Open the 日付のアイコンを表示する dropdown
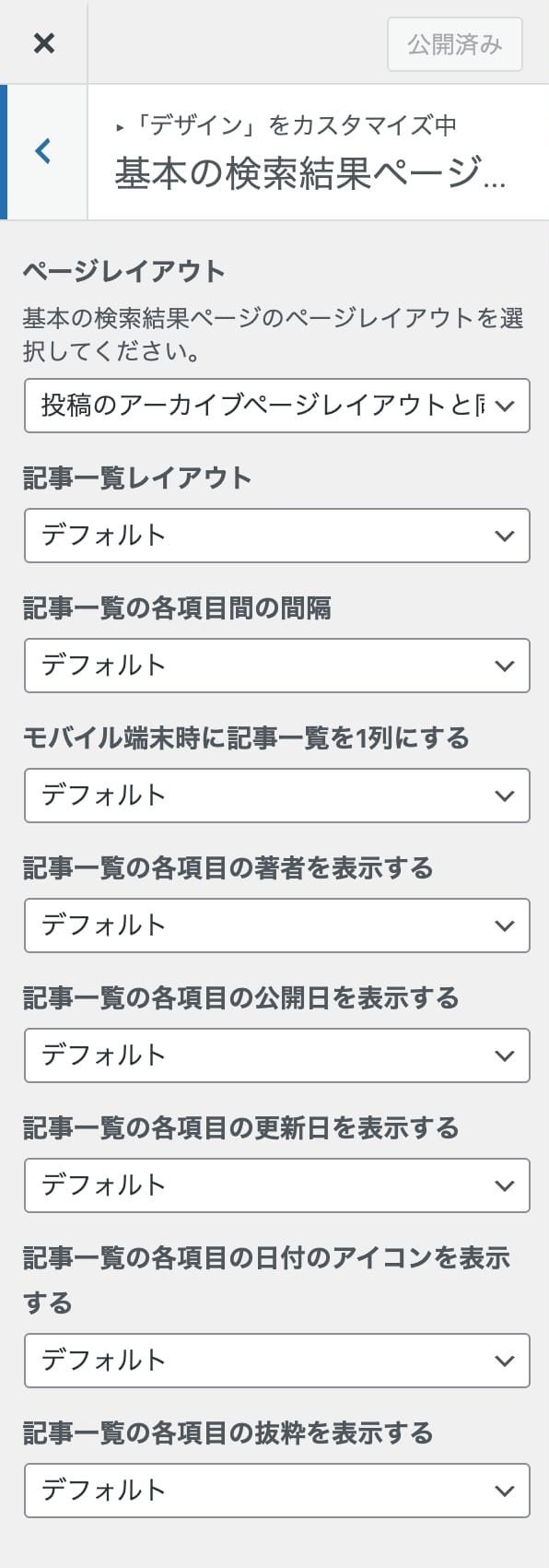549x1568 pixels. coord(277,1361)
